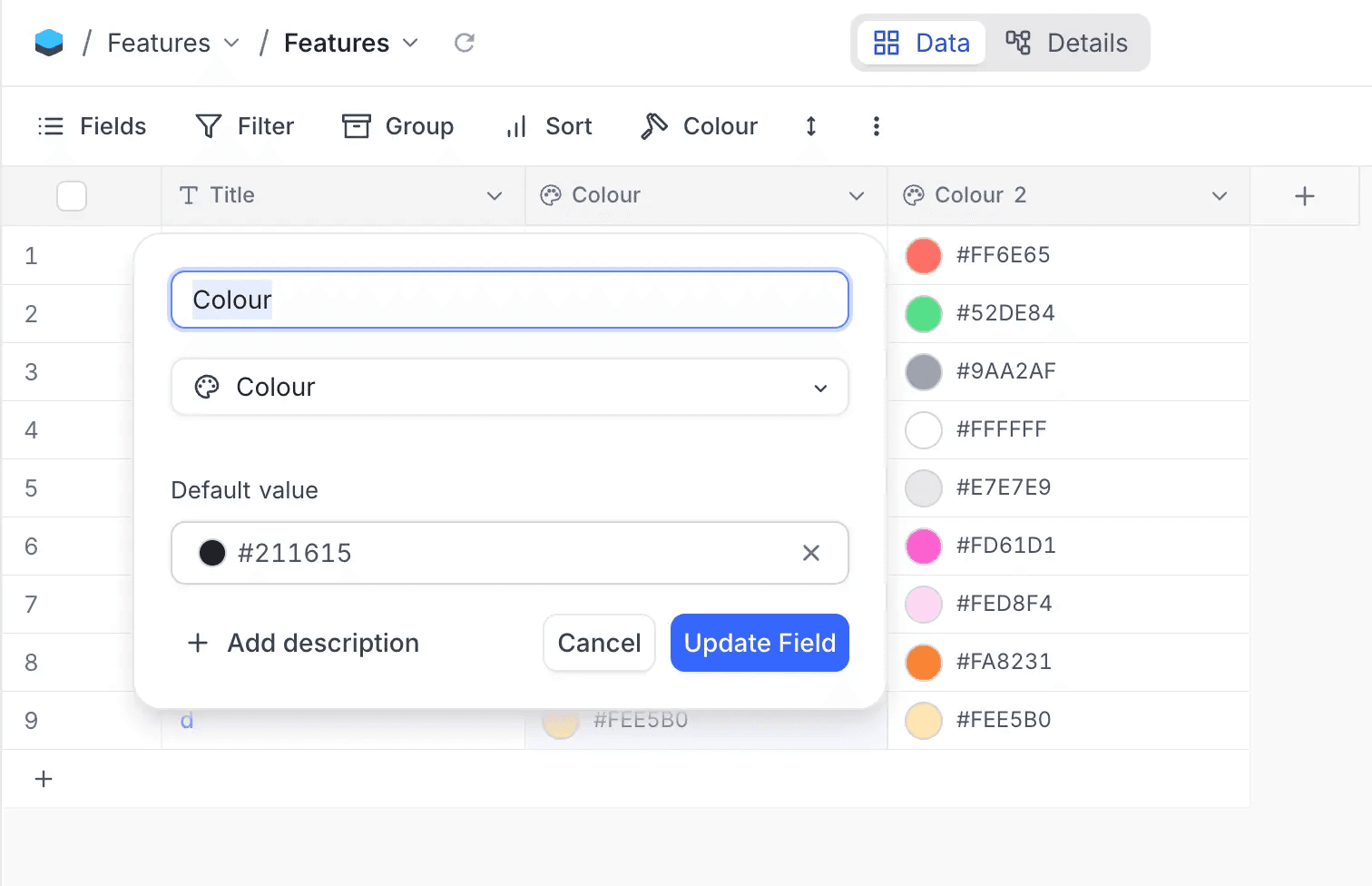
Task: Open the Sort tool
Action: point(549,126)
